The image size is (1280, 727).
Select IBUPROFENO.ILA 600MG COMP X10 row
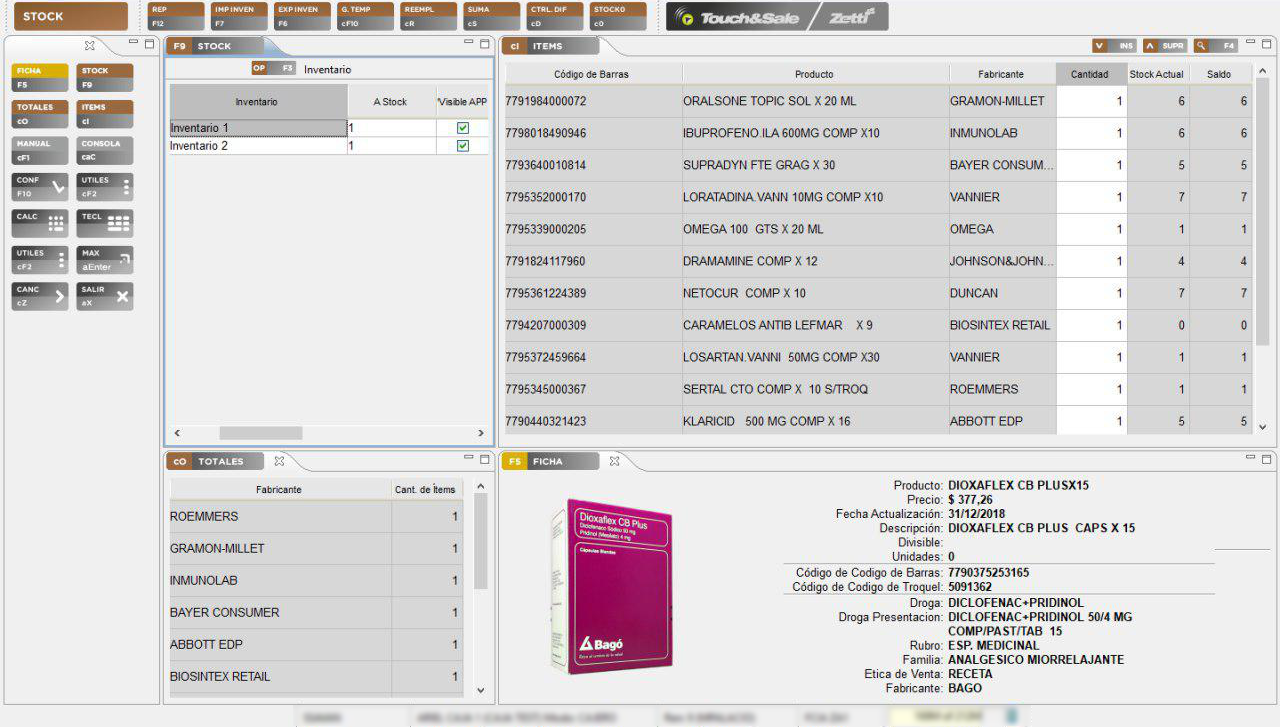878,133
